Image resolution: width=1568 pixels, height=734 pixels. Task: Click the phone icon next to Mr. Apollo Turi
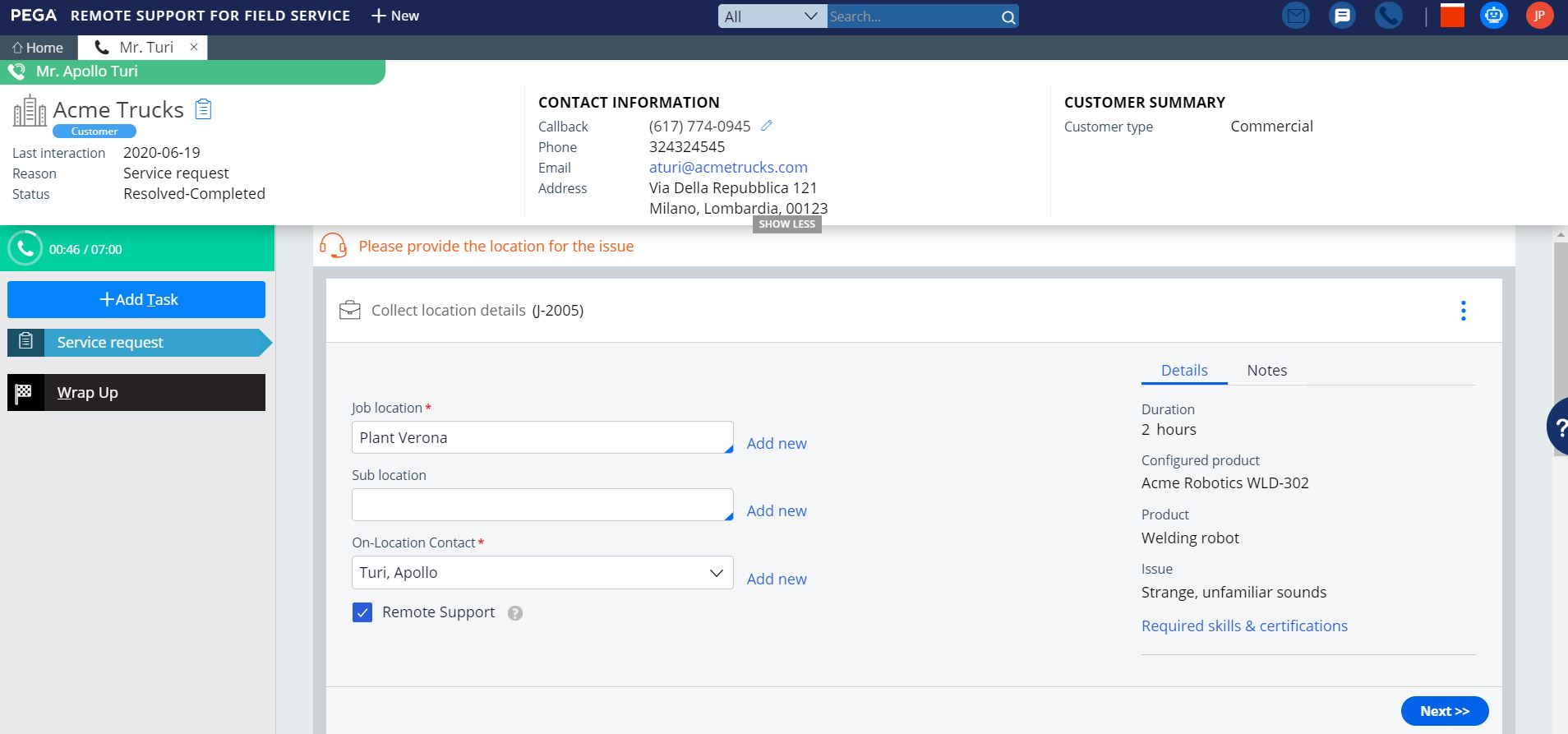(x=16, y=72)
